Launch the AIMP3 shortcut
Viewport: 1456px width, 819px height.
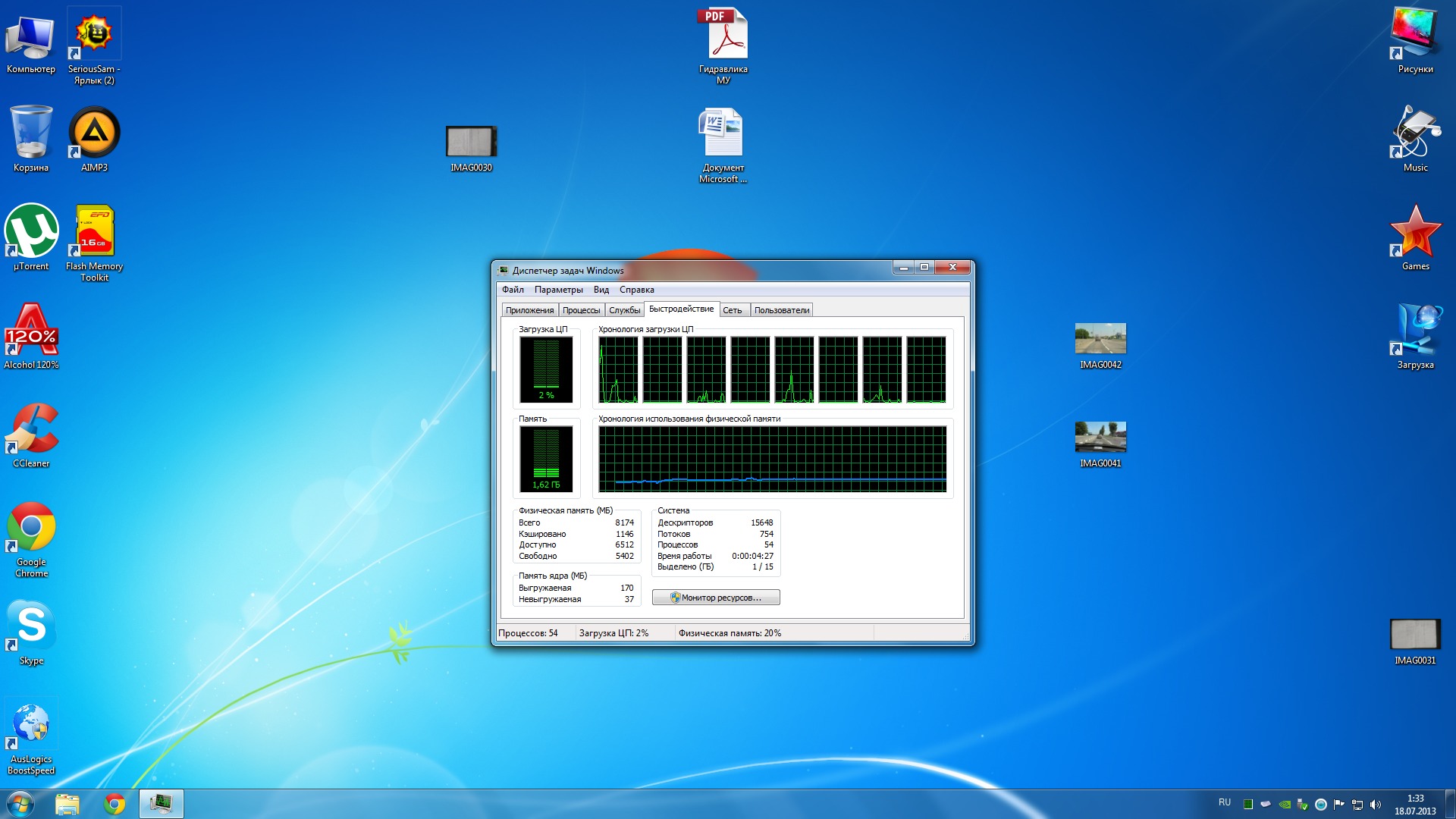click(94, 139)
